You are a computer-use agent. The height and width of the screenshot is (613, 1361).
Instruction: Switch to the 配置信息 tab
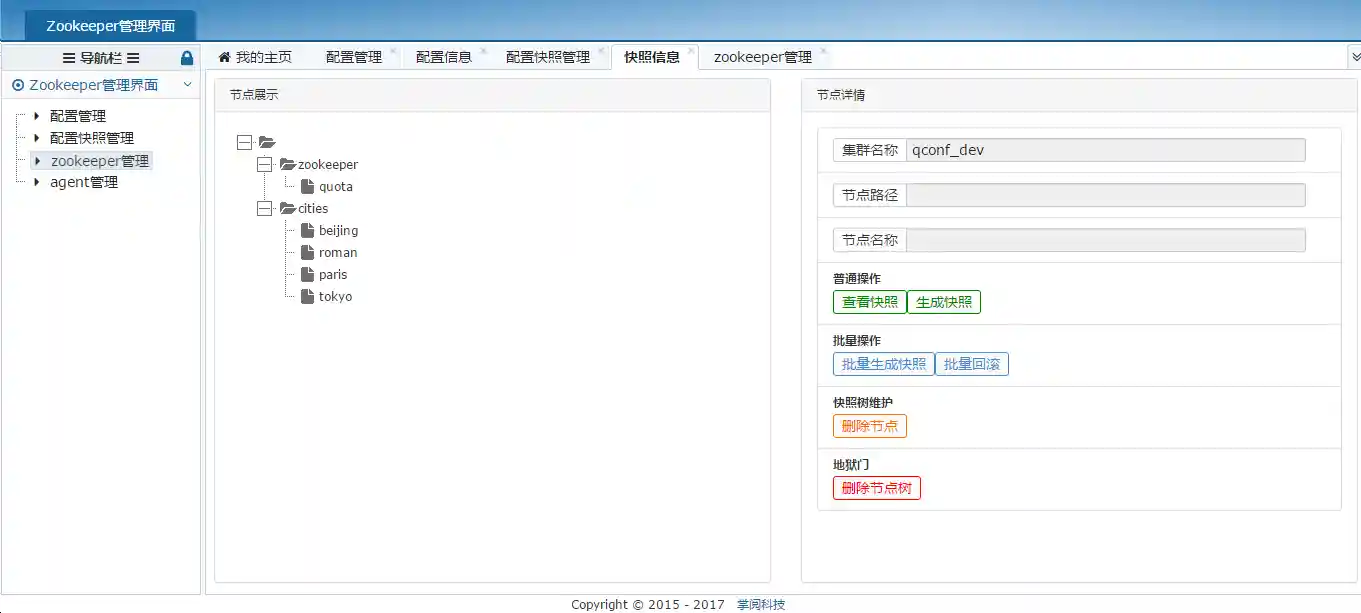click(x=447, y=57)
